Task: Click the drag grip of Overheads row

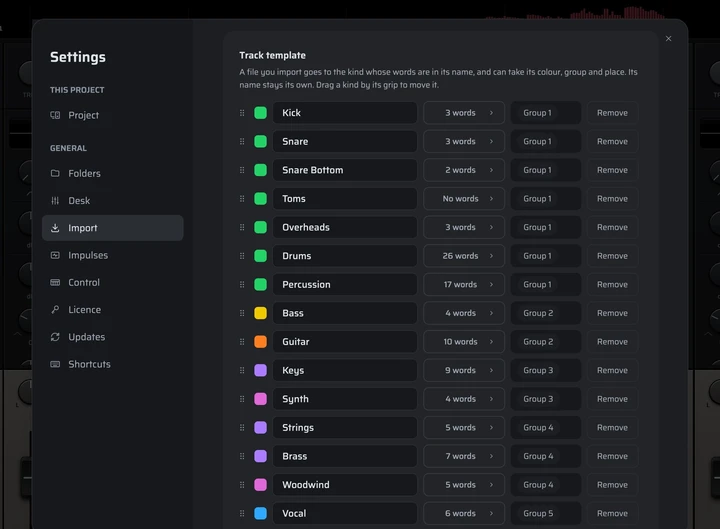Action: [x=242, y=227]
